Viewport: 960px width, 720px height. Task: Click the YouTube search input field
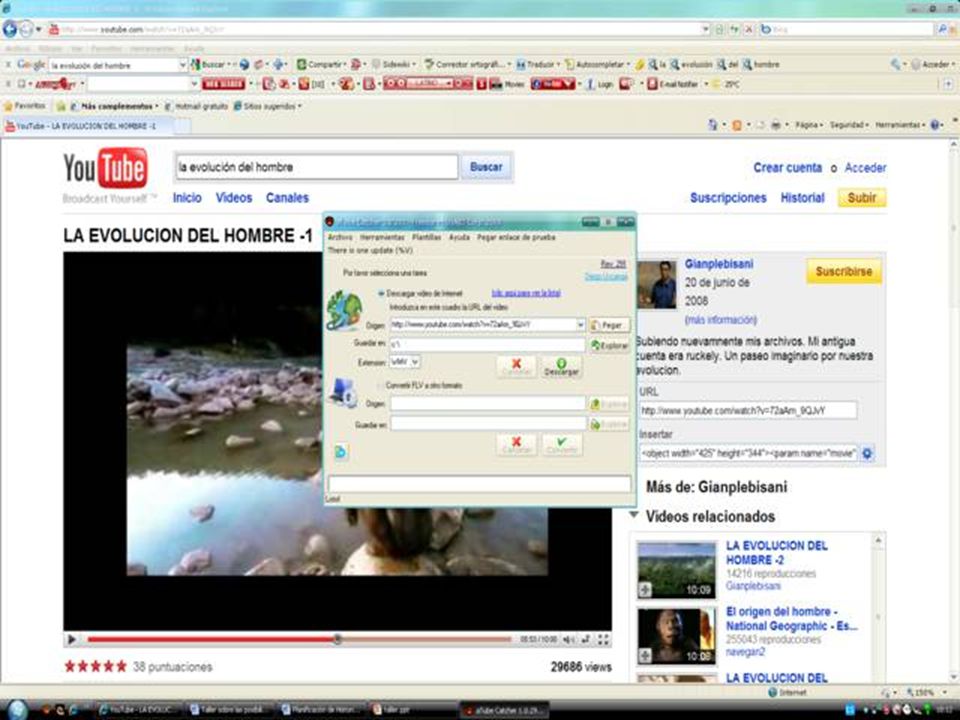(x=317, y=167)
